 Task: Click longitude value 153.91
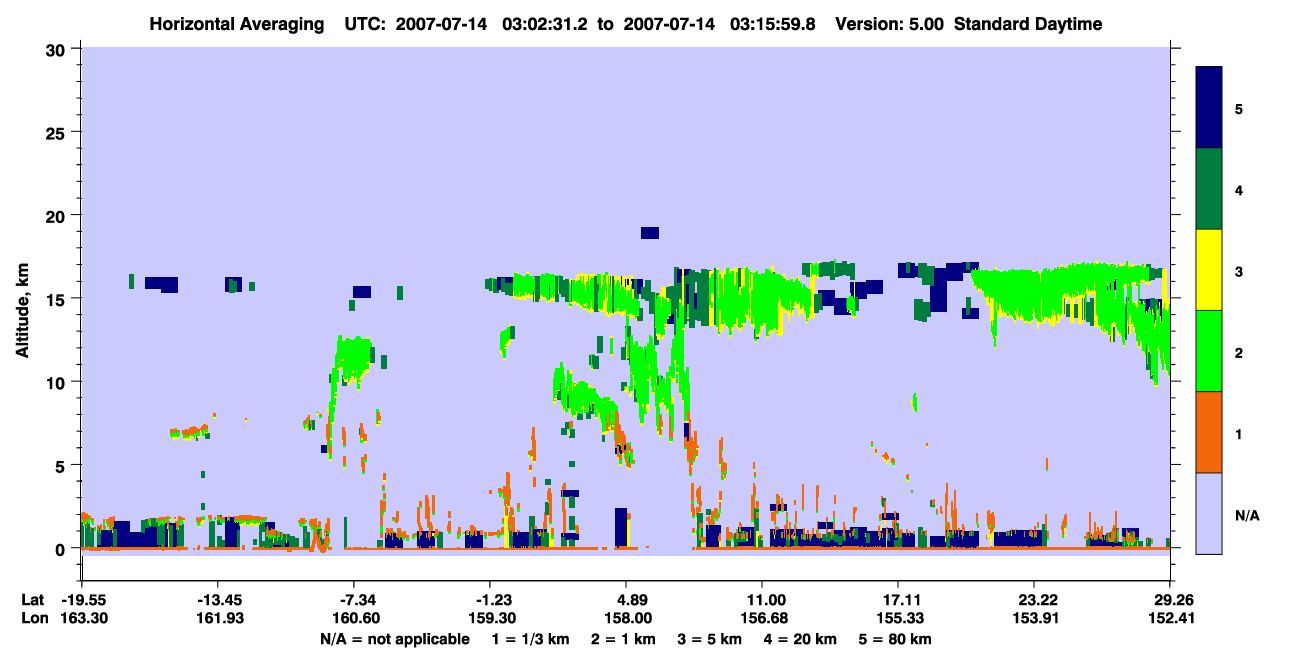[x=1034, y=618]
